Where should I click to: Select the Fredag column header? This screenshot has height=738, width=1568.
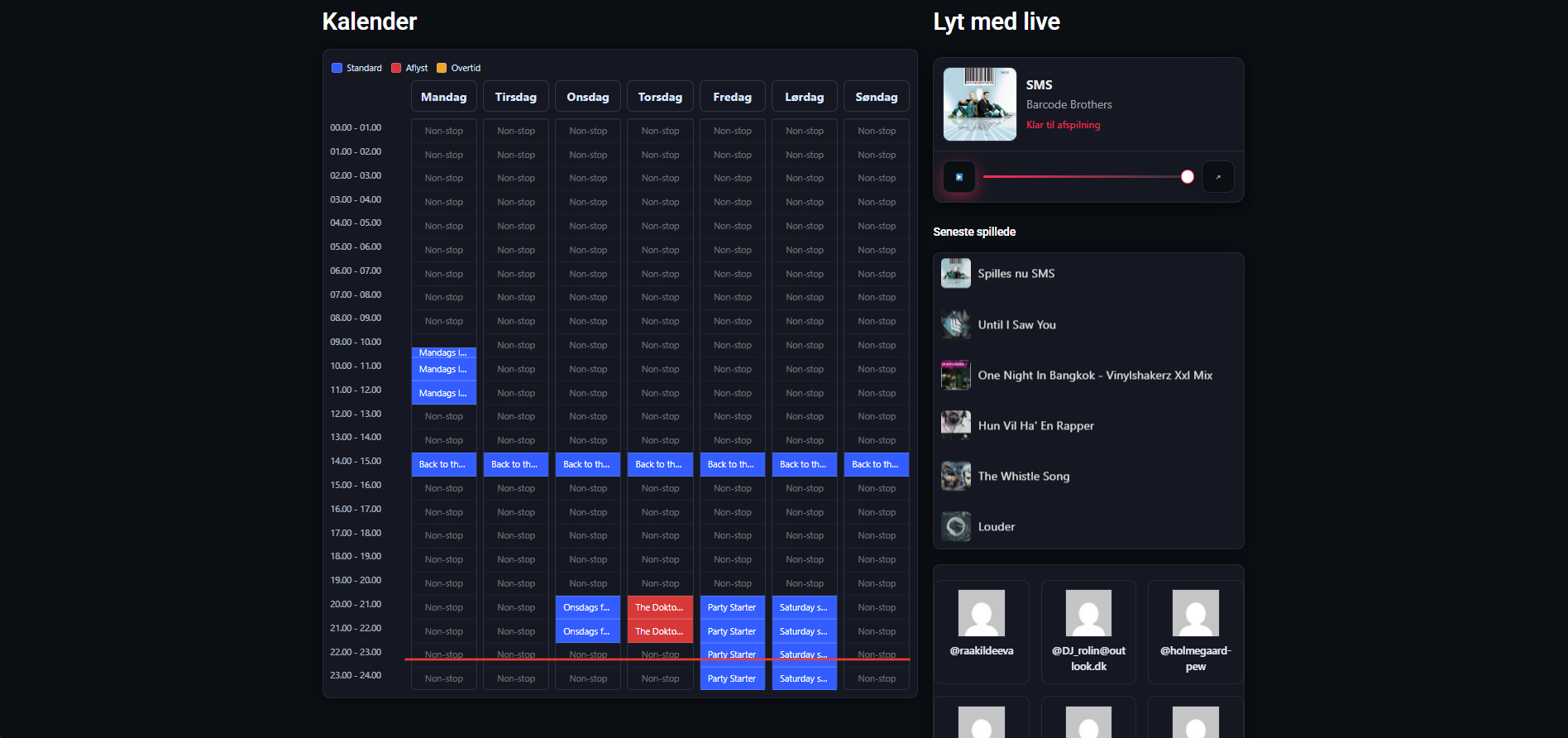pos(732,97)
